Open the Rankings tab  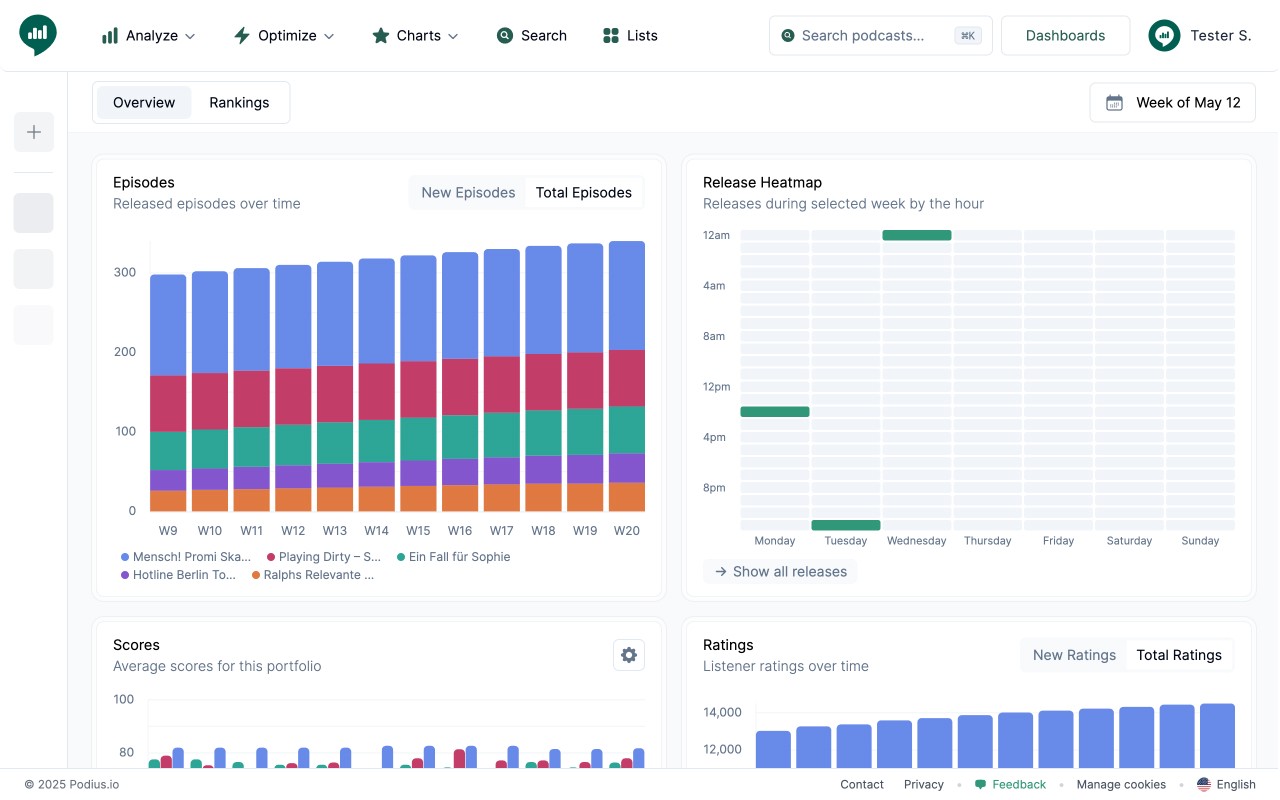point(239,102)
